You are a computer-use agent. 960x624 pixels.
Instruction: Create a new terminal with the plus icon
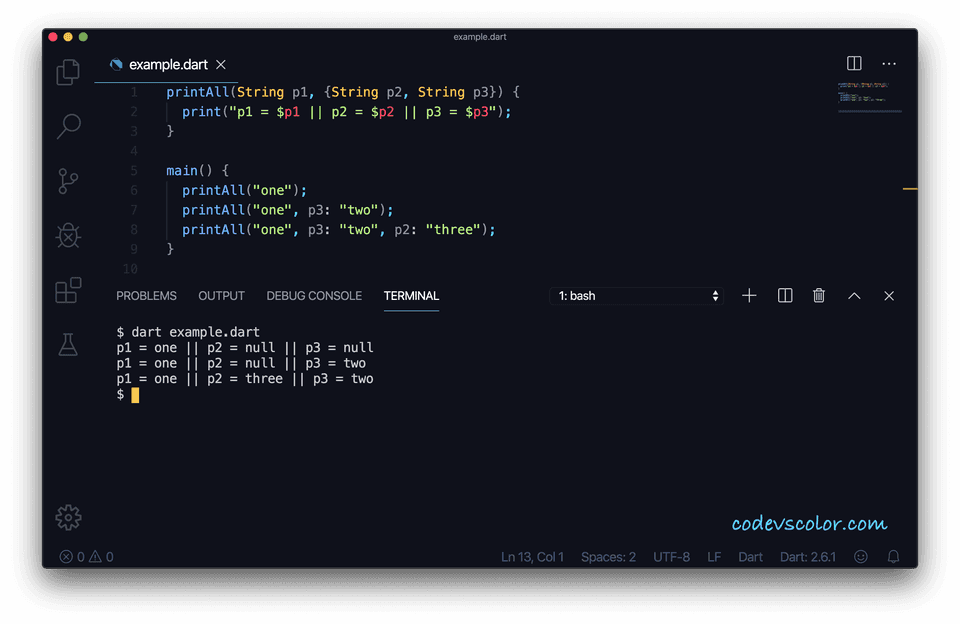[749, 295]
